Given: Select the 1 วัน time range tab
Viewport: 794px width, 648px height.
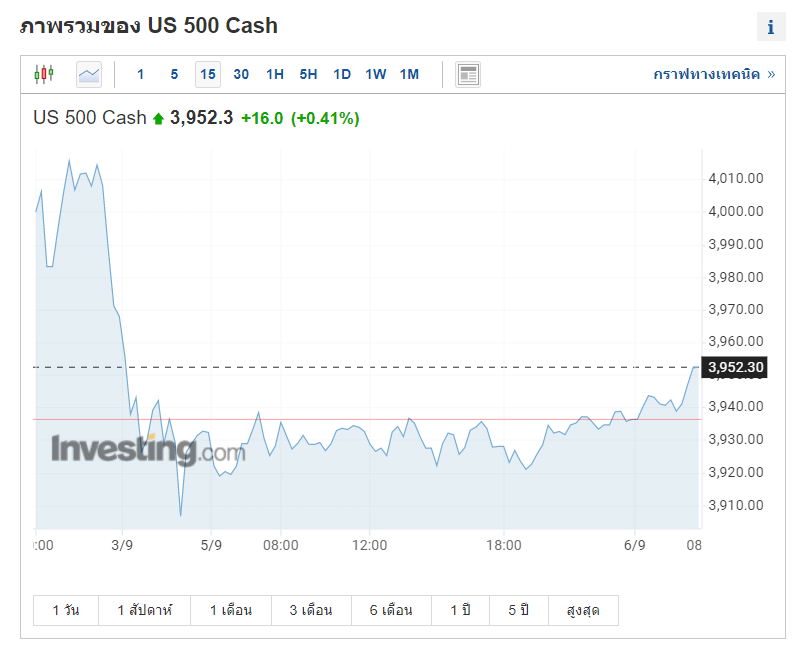Looking at the screenshot, I should tap(66, 610).
